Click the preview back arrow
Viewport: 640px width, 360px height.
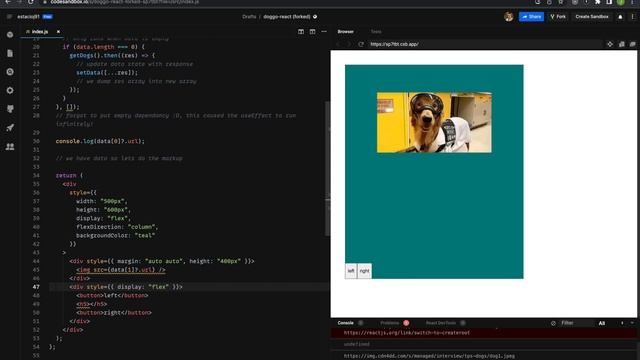coord(338,44)
